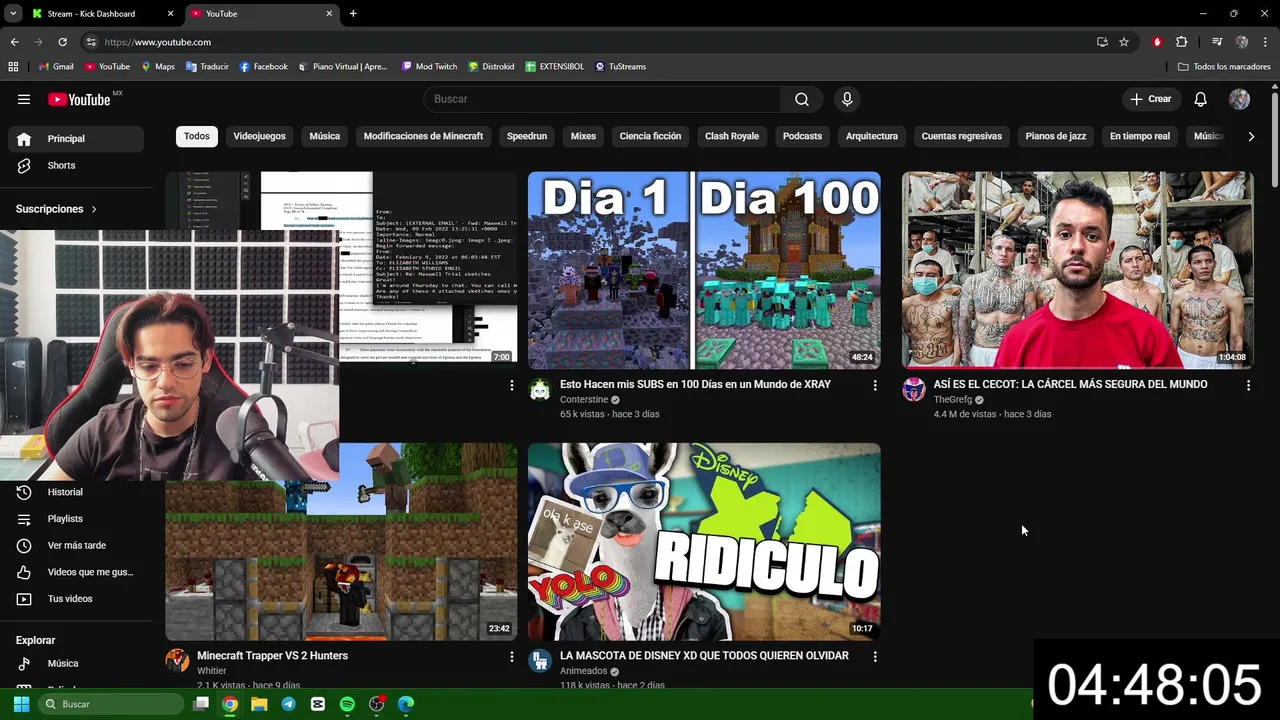Bookmark this page with star icon
Viewport: 1280px width, 720px height.
tap(1124, 42)
